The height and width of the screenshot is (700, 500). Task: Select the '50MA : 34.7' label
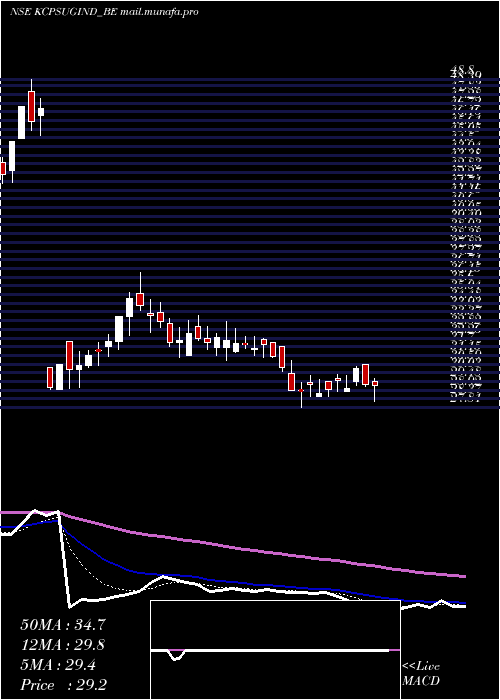tap(63, 625)
